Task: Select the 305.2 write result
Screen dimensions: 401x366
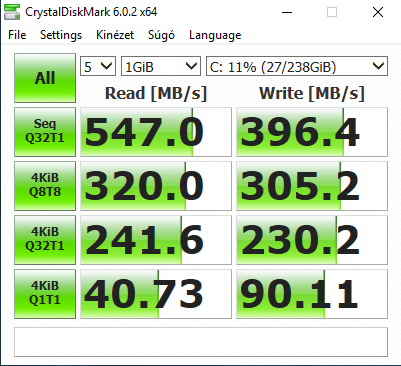Action: click(312, 186)
